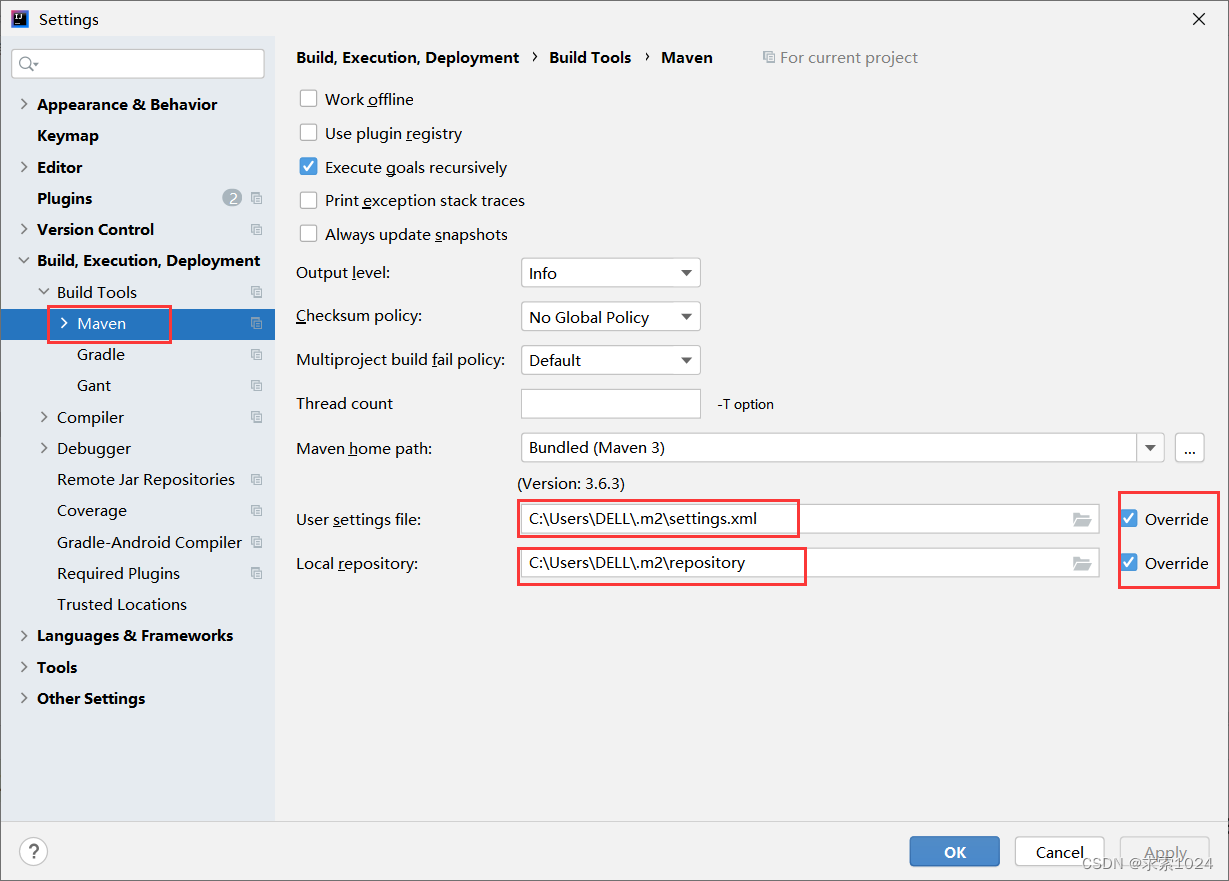The height and width of the screenshot is (881, 1229).
Task: Click the settings search field
Action: click(138, 64)
